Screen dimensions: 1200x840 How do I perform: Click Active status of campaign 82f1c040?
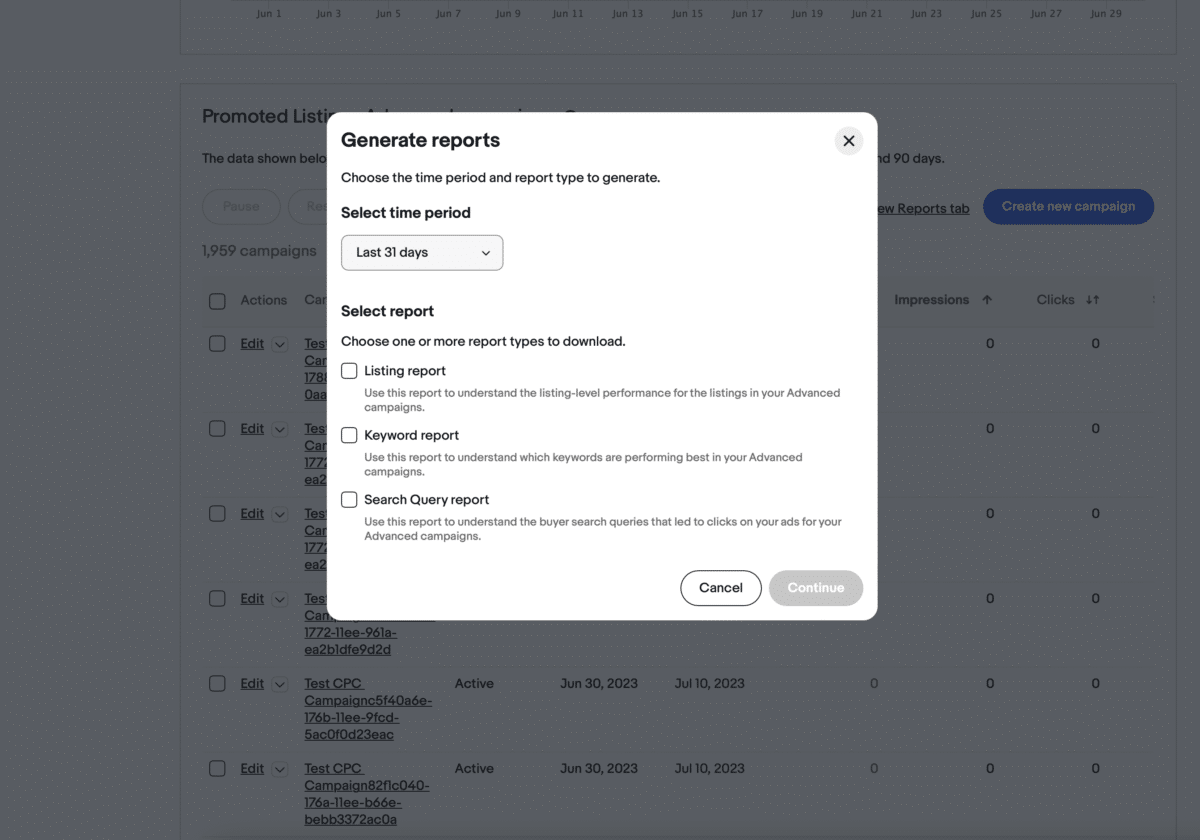[474, 769]
